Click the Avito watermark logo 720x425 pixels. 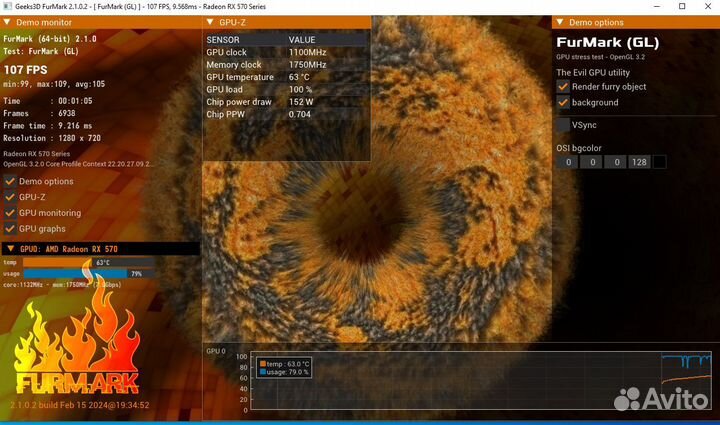click(x=661, y=398)
